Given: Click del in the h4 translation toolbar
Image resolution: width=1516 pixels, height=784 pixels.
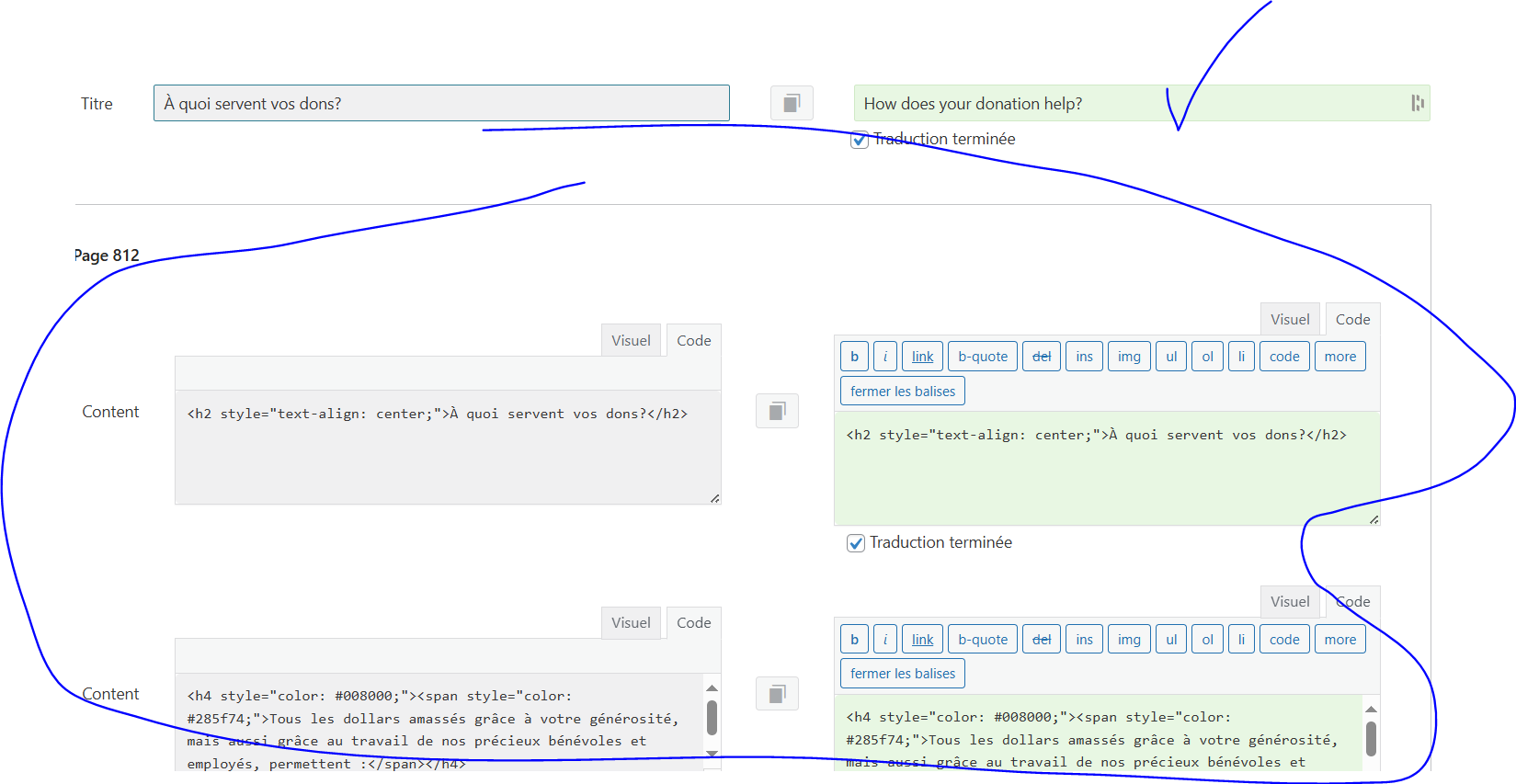Looking at the screenshot, I should 1042,640.
